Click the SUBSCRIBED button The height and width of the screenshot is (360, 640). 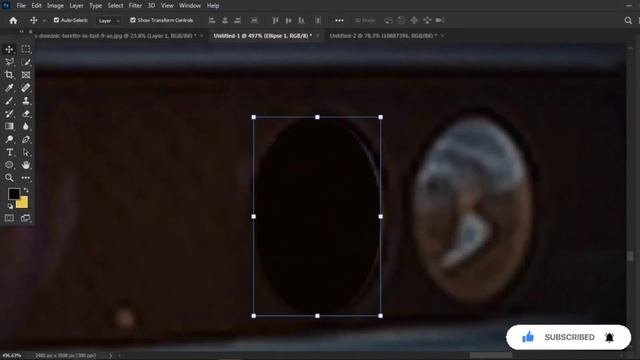(x=569, y=337)
